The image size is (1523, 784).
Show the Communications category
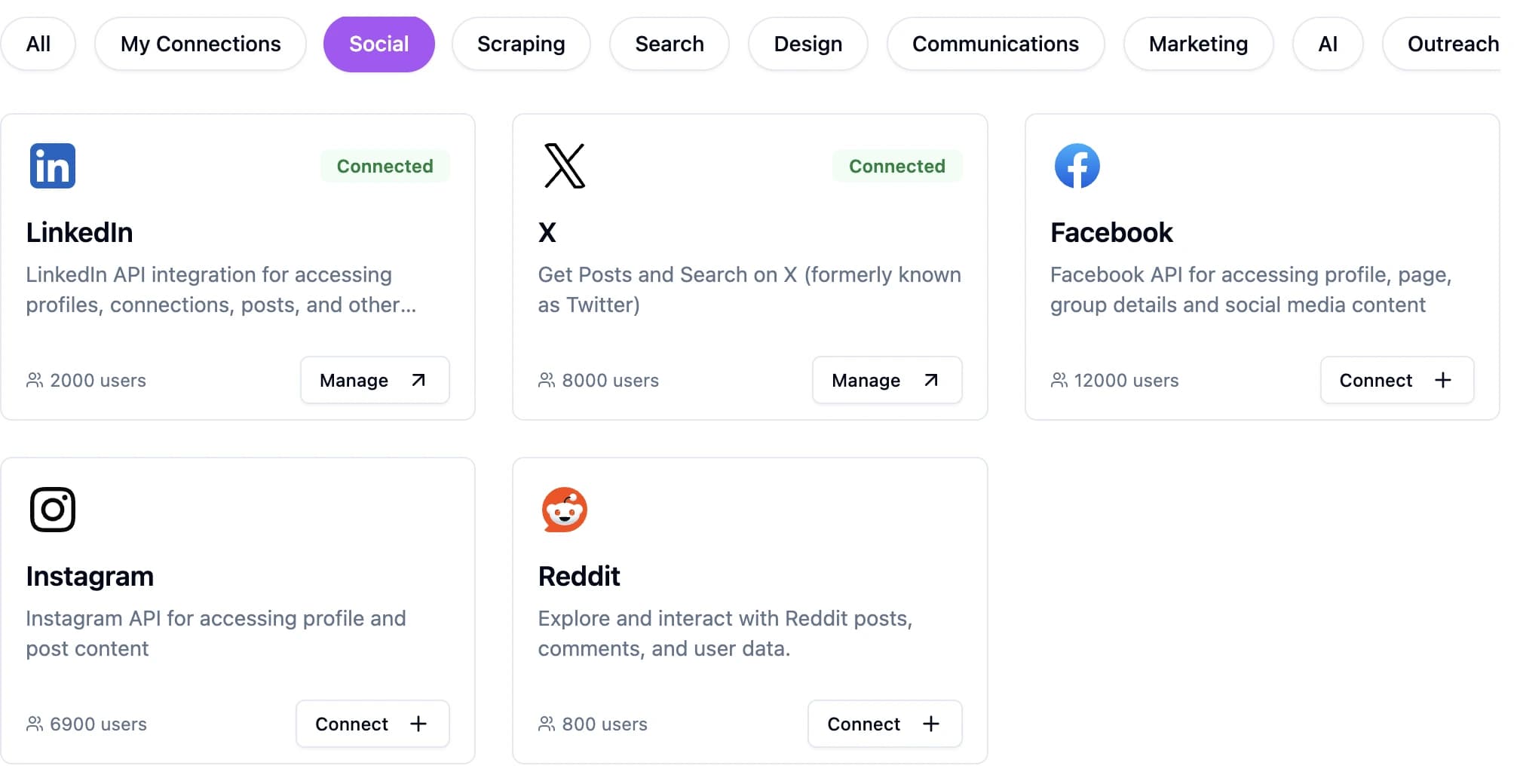[x=995, y=44]
